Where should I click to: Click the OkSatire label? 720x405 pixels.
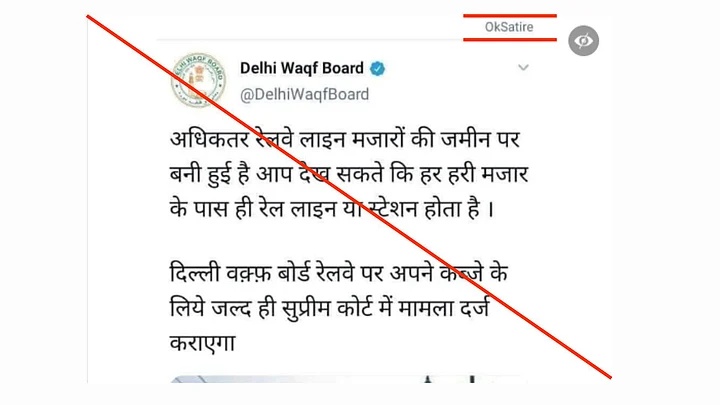point(509,27)
